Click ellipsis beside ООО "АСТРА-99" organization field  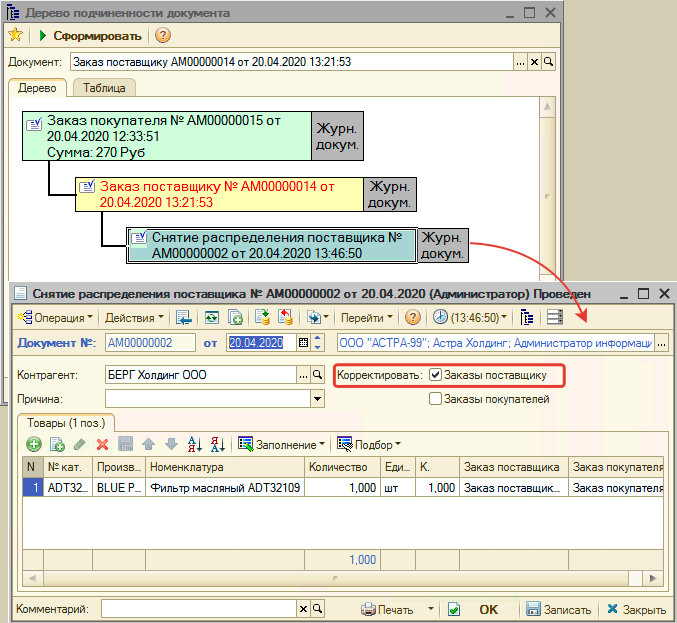[661, 344]
